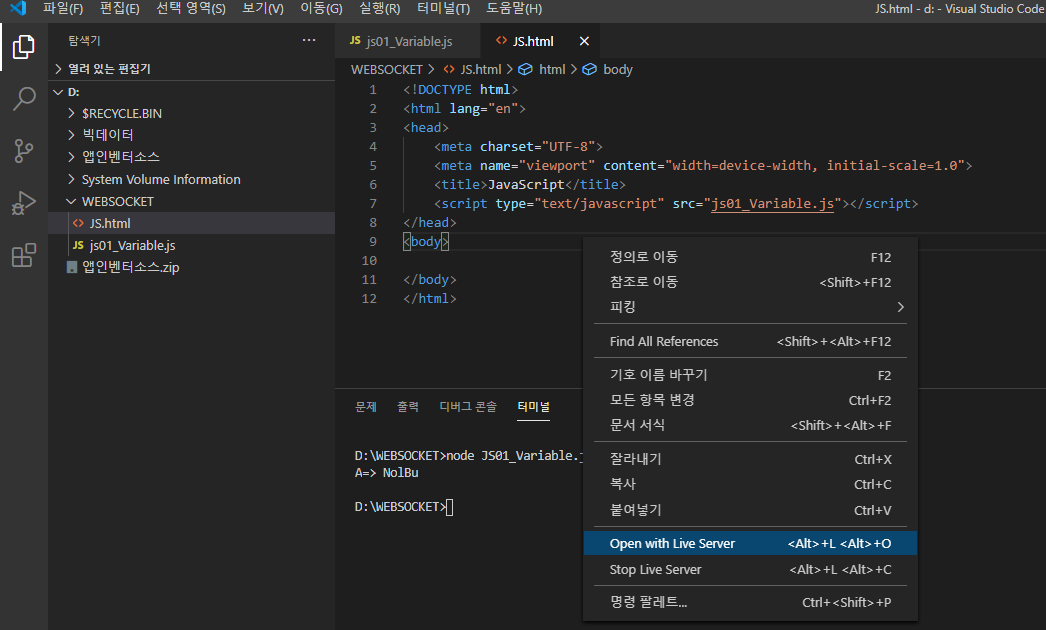Click Stop Live Server menu entry

tap(750, 569)
